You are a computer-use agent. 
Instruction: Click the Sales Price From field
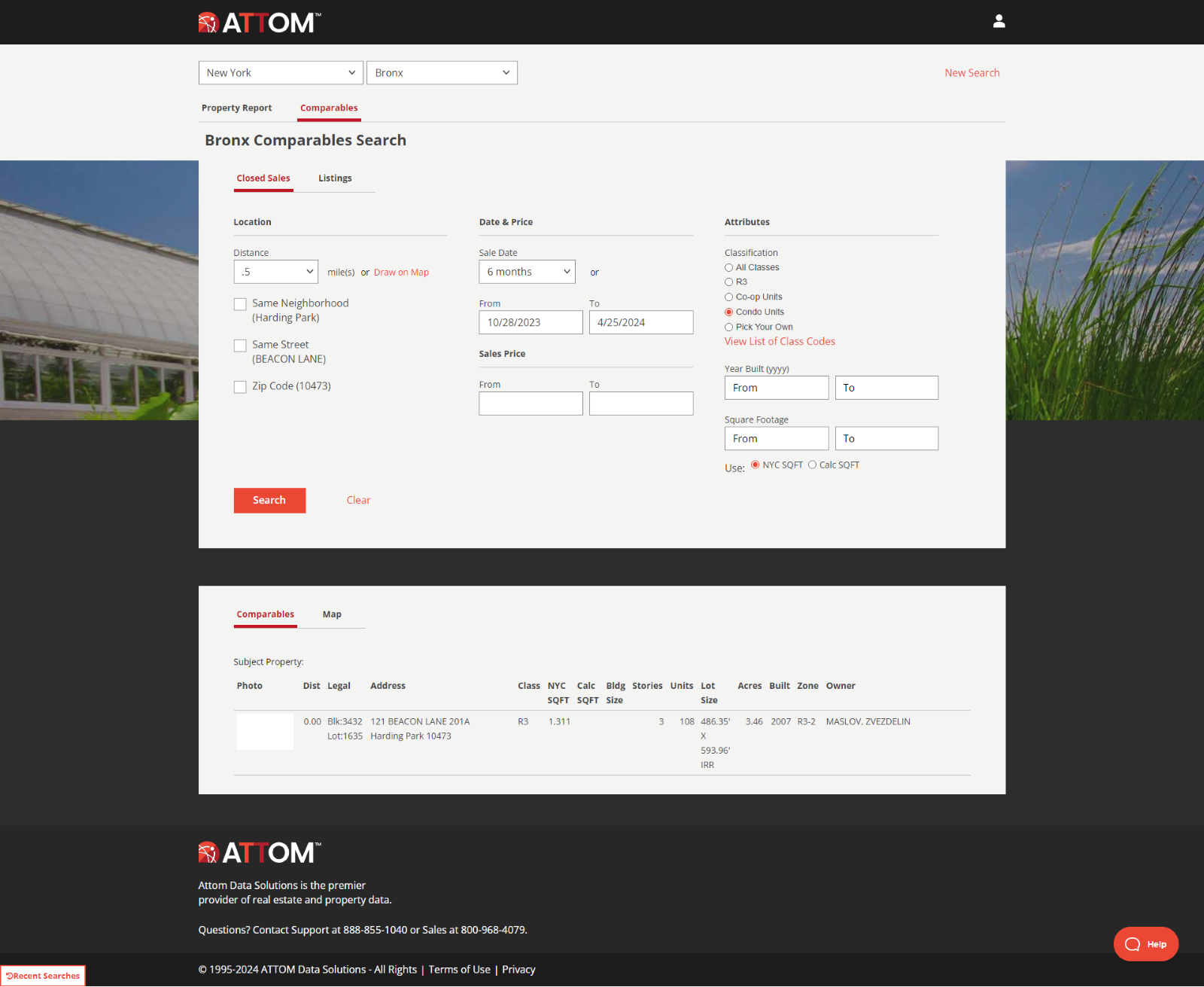[x=531, y=404]
